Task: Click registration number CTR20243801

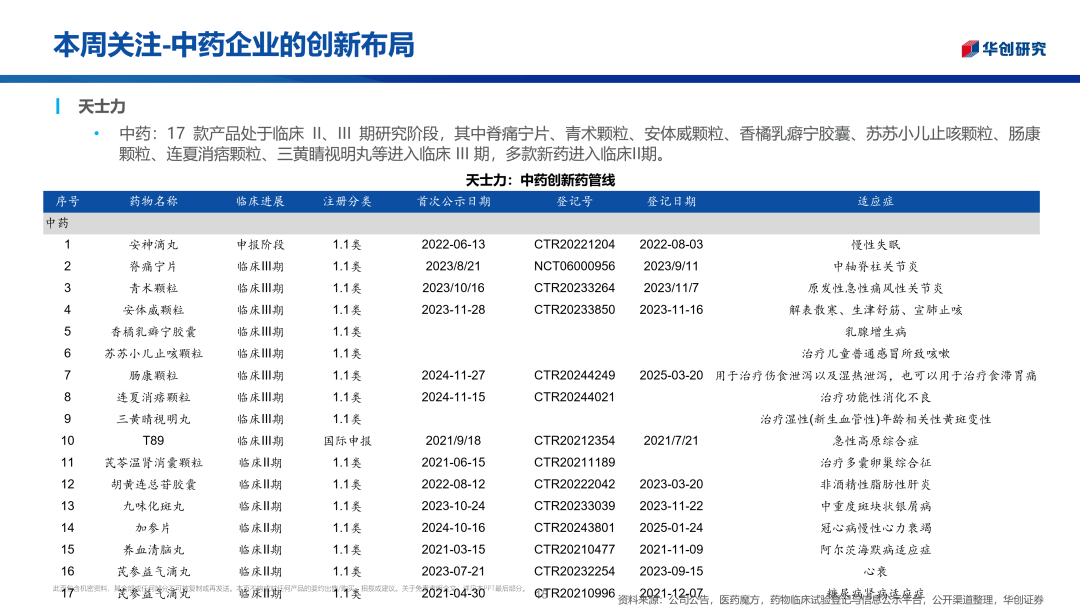Action: coord(574,528)
